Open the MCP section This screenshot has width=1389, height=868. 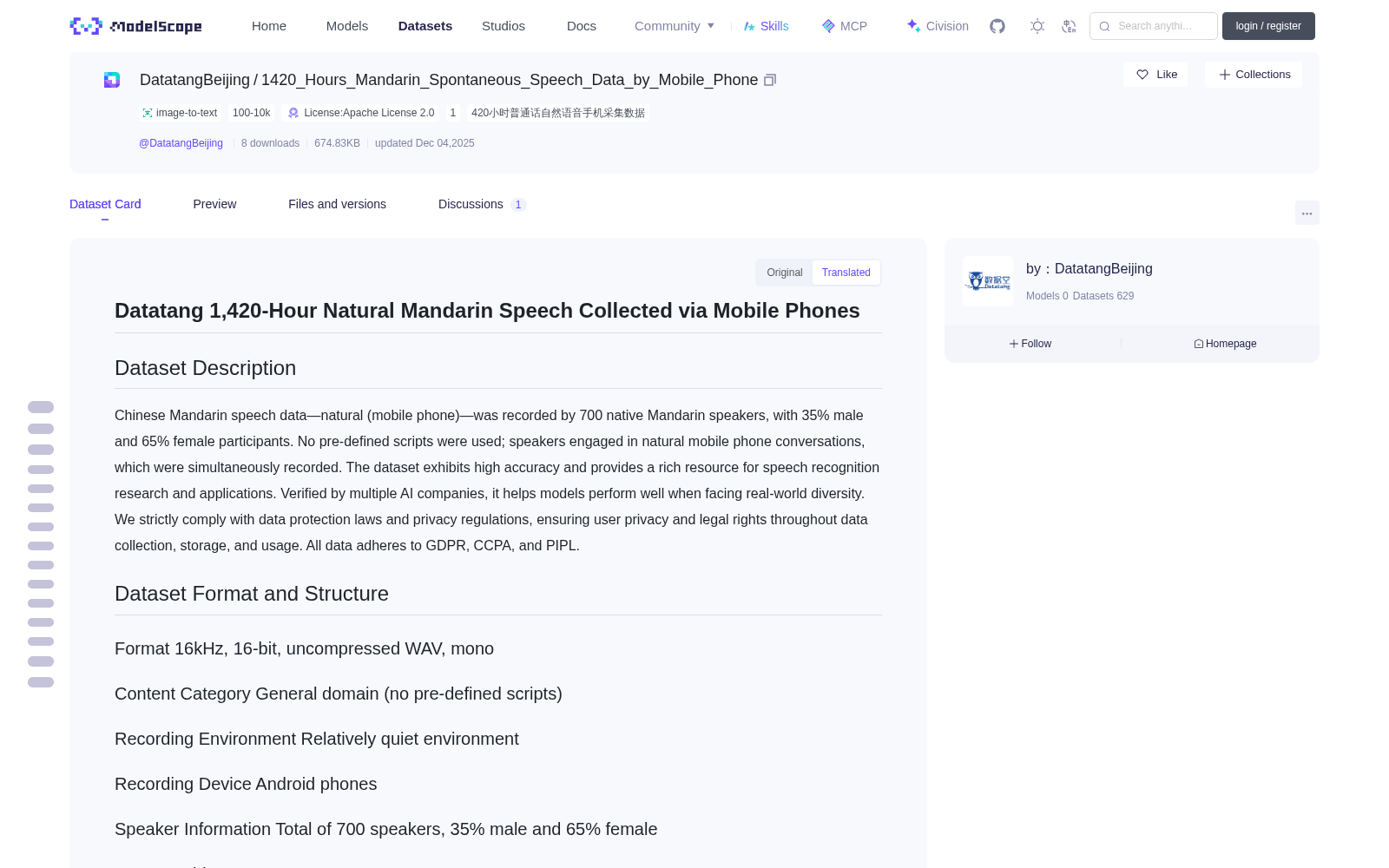[x=845, y=26]
